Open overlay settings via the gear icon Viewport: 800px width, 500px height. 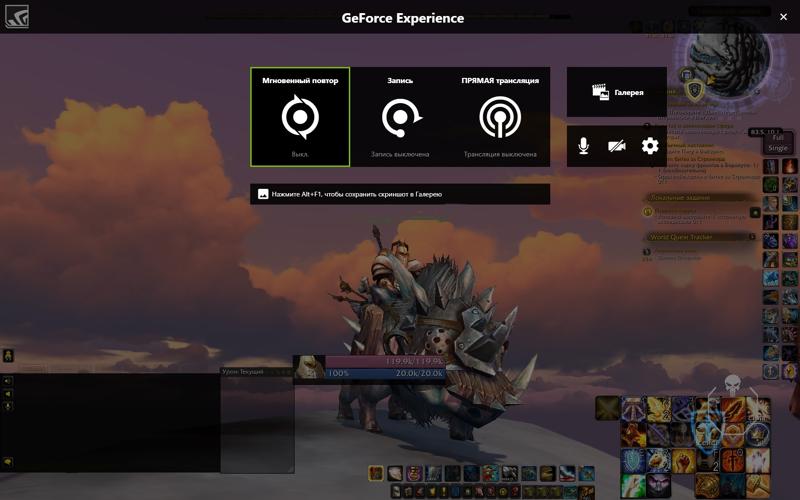650,146
